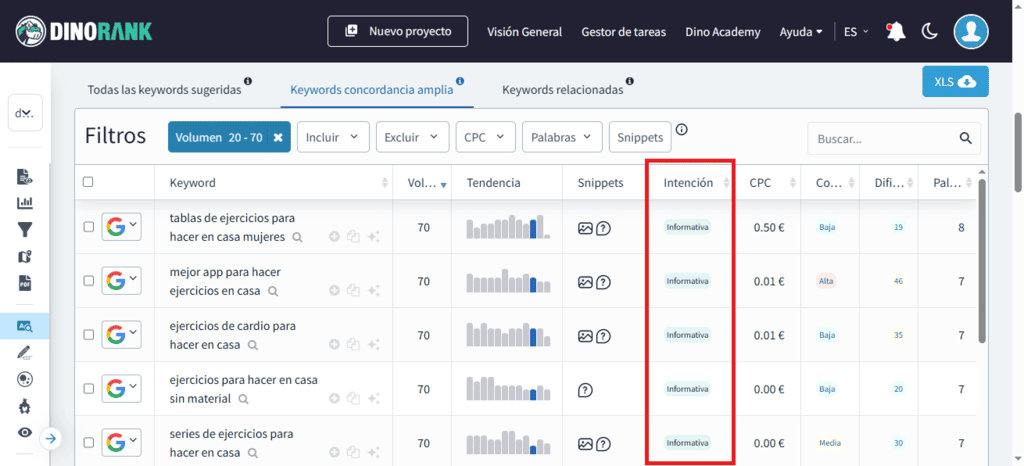Check the 'sin material' row checkbox
This screenshot has height=466, width=1024.
88,388
